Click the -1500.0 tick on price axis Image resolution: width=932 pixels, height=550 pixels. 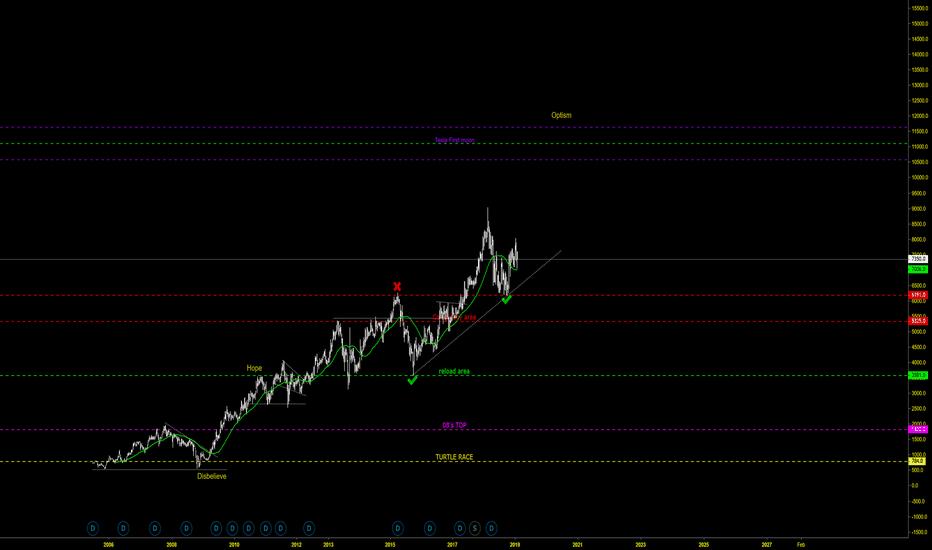920,532
